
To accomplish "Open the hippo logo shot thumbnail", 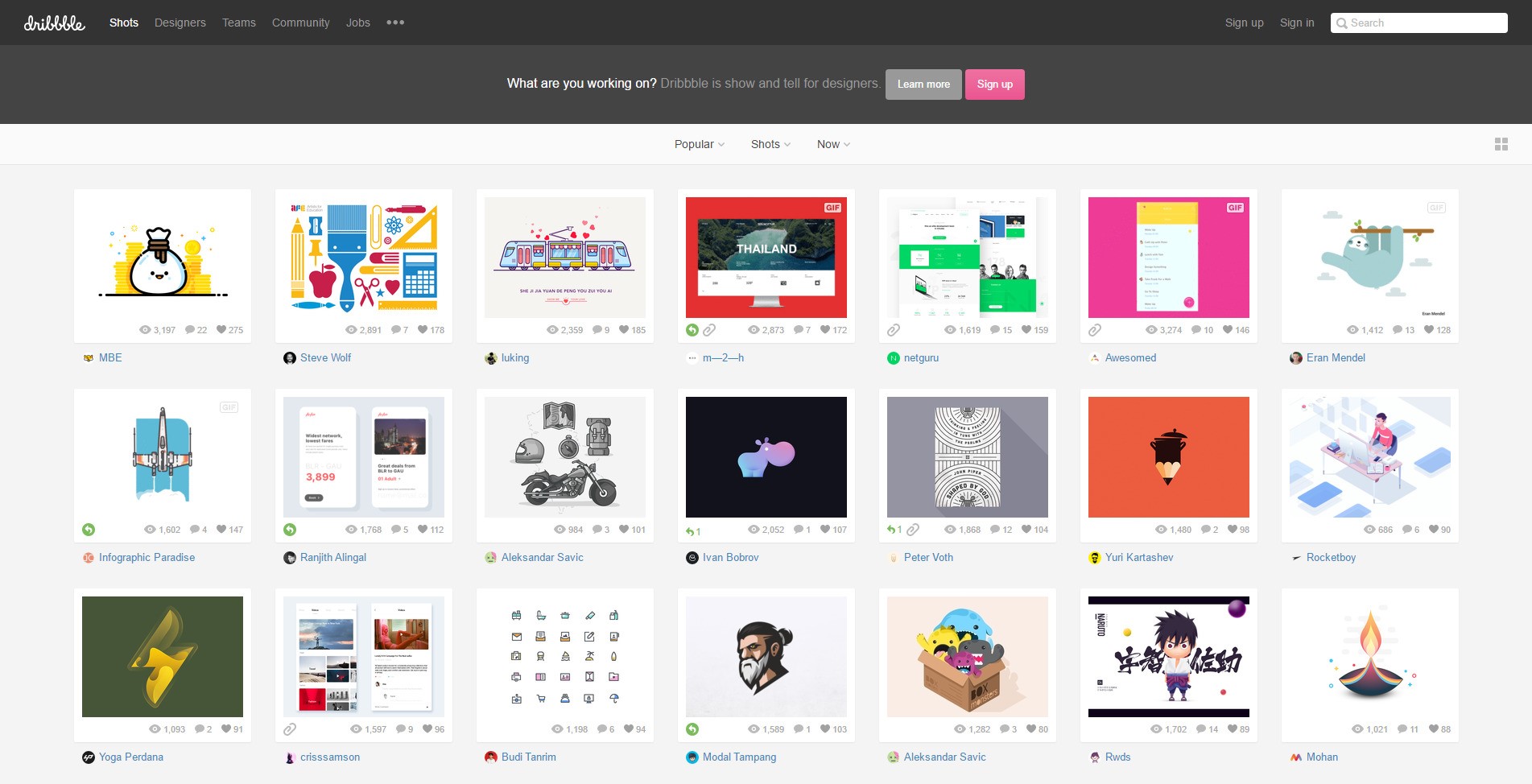I will coord(766,457).
